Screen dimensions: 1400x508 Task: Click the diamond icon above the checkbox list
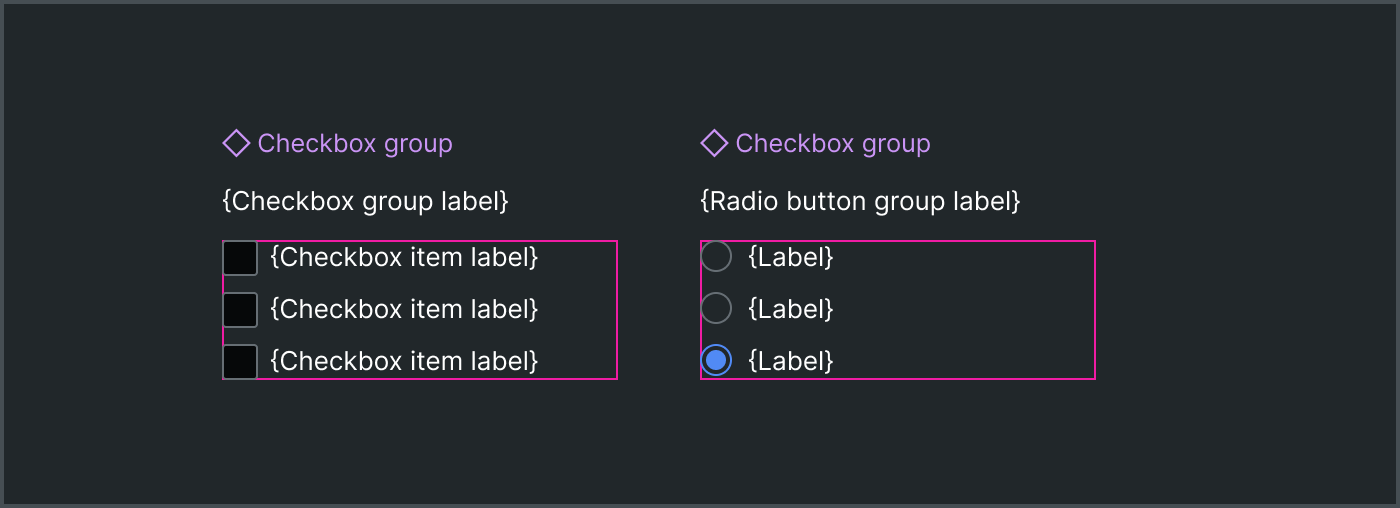click(236, 143)
